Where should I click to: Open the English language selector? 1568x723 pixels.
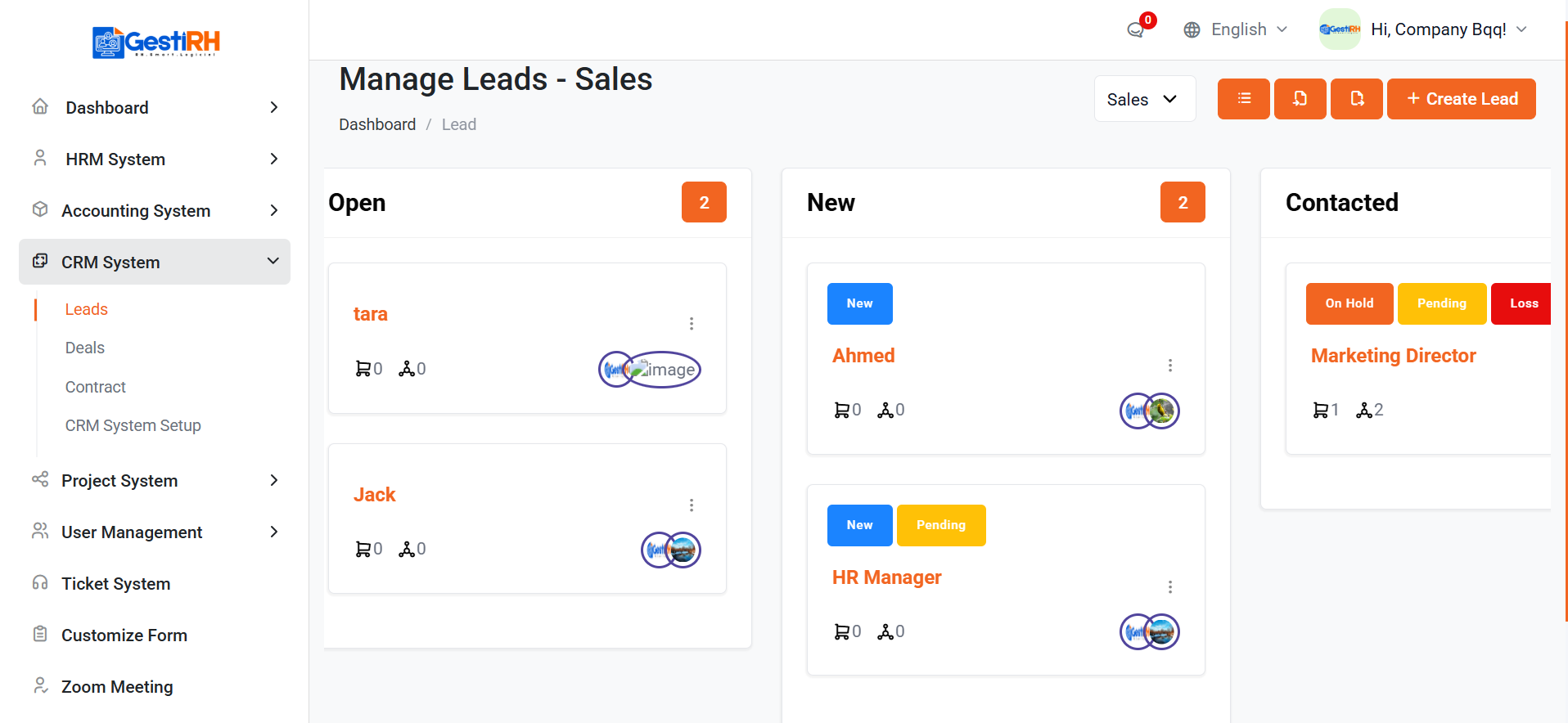(x=1236, y=29)
